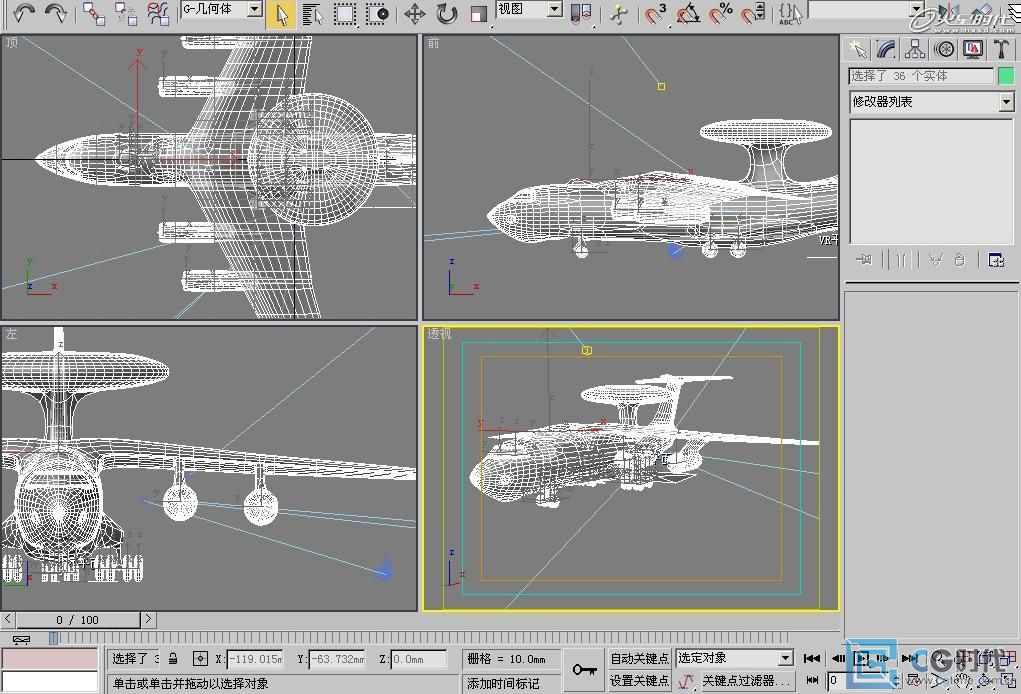Click the Make Unique icon

[x=936, y=260]
